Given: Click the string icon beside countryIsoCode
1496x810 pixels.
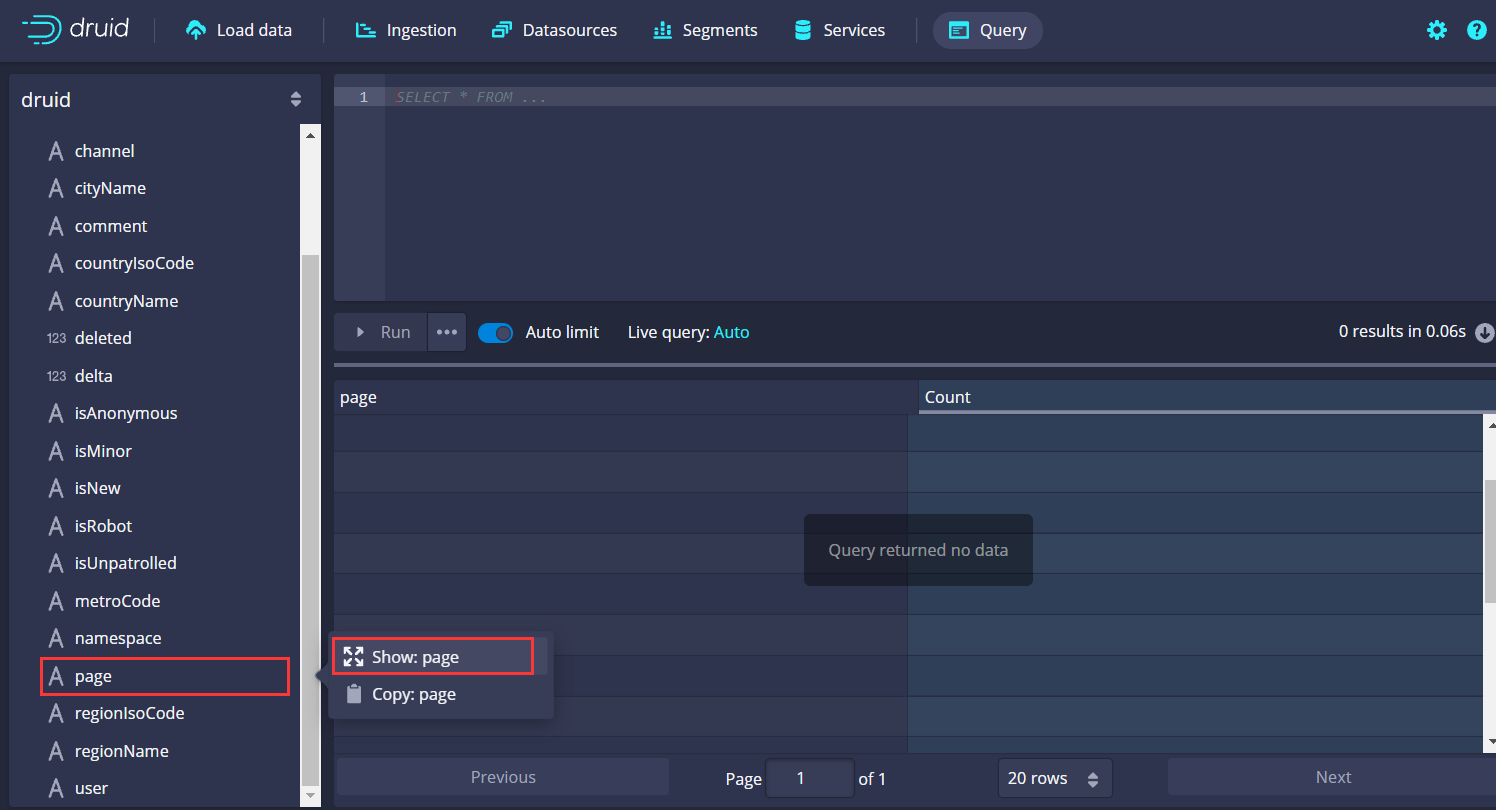Looking at the screenshot, I should coord(56,263).
